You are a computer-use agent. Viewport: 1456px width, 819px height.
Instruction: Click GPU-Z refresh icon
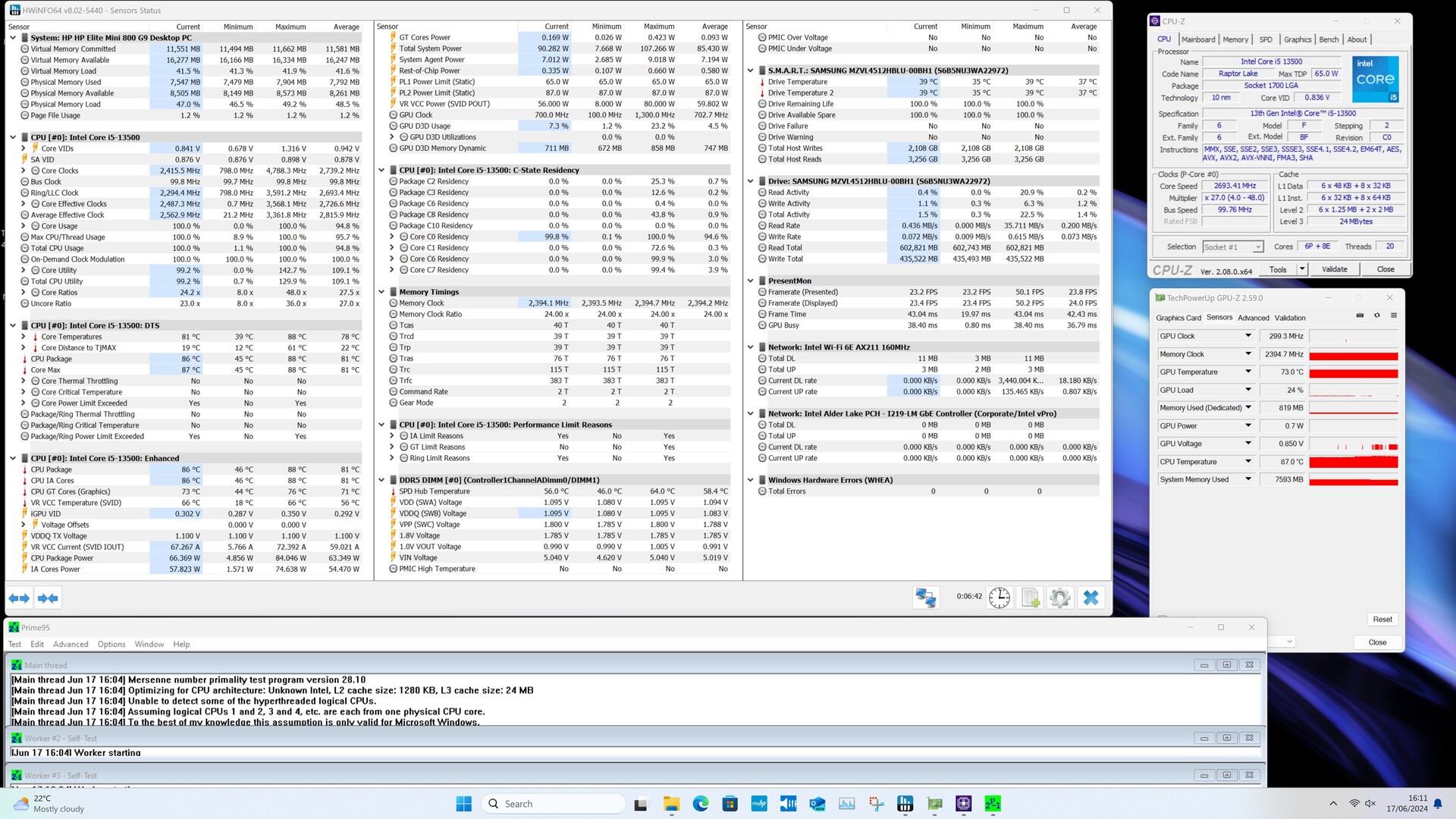pos(1377,315)
